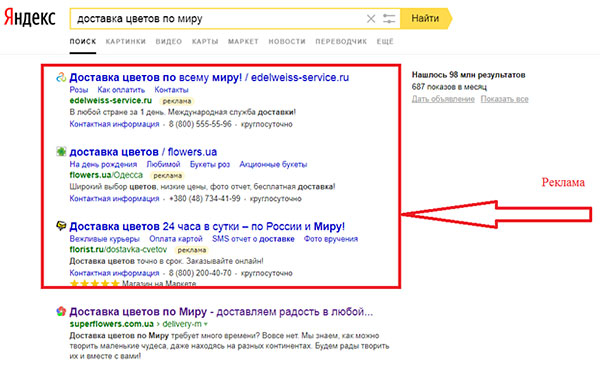The height and width of the screenshot is (366, 600).
Task: Open the Акционные букеты sitelink
Action: (273, 164)
